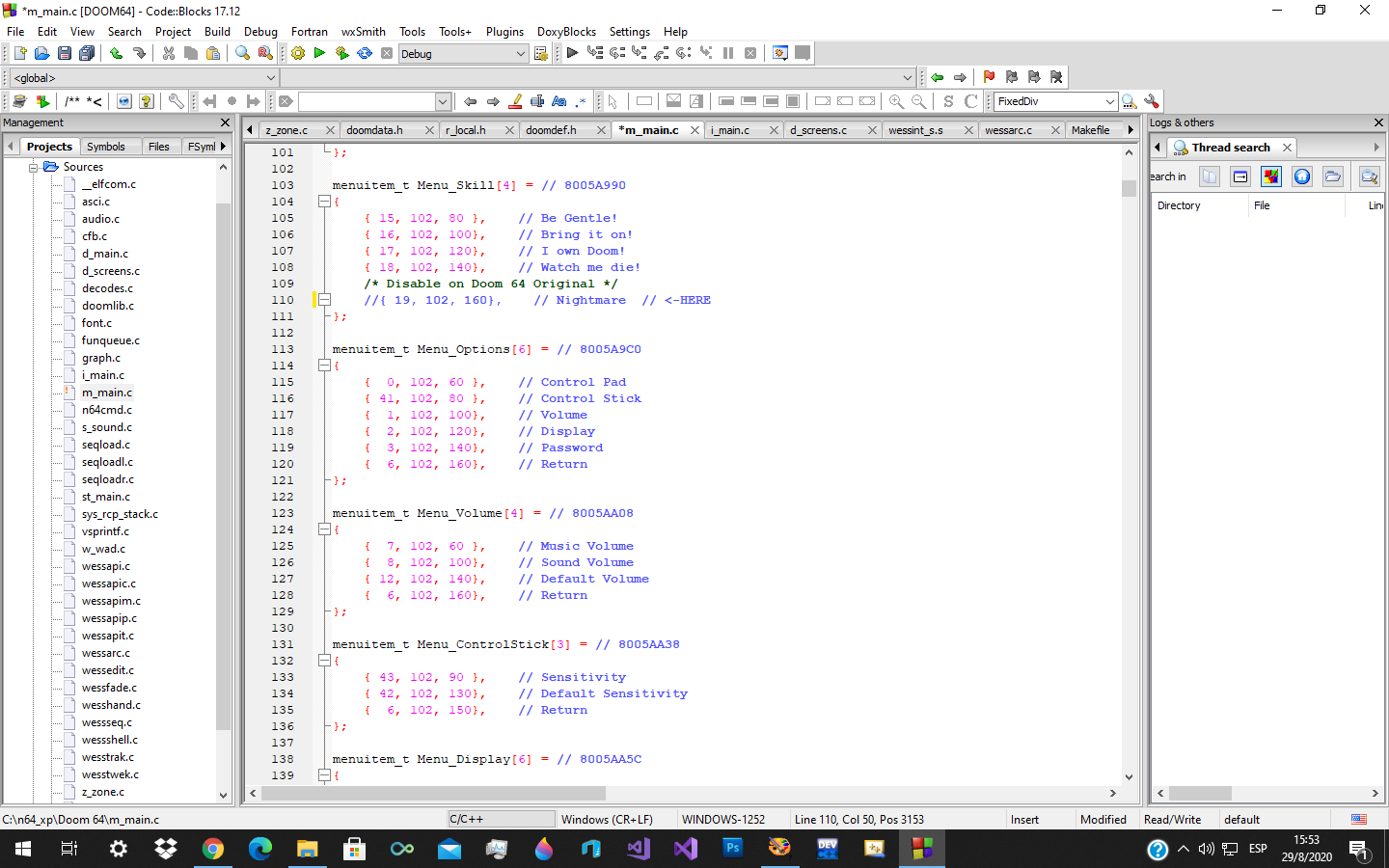Open thread search options wrench icon
This screenshot has width=1389, height=868.
click(x=1151, y=101)
